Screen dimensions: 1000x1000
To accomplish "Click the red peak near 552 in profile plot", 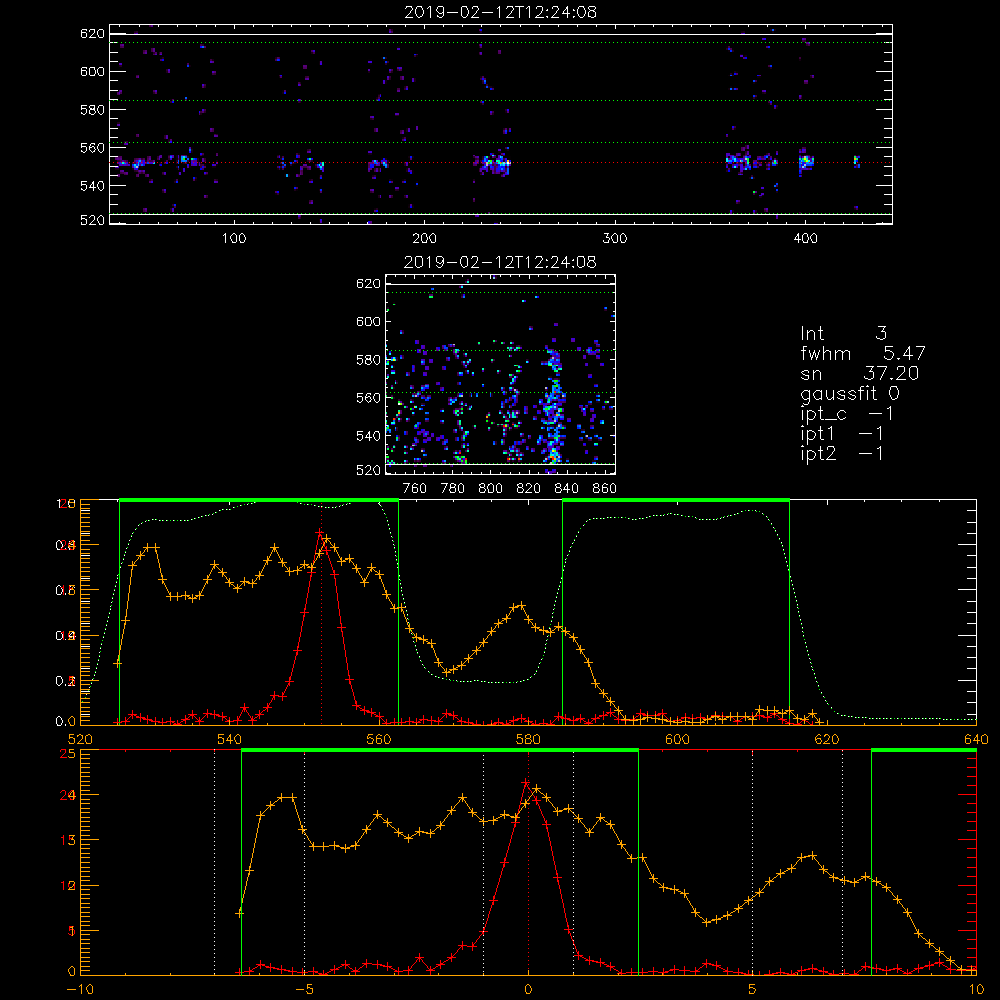I will [x=320, y=533].
